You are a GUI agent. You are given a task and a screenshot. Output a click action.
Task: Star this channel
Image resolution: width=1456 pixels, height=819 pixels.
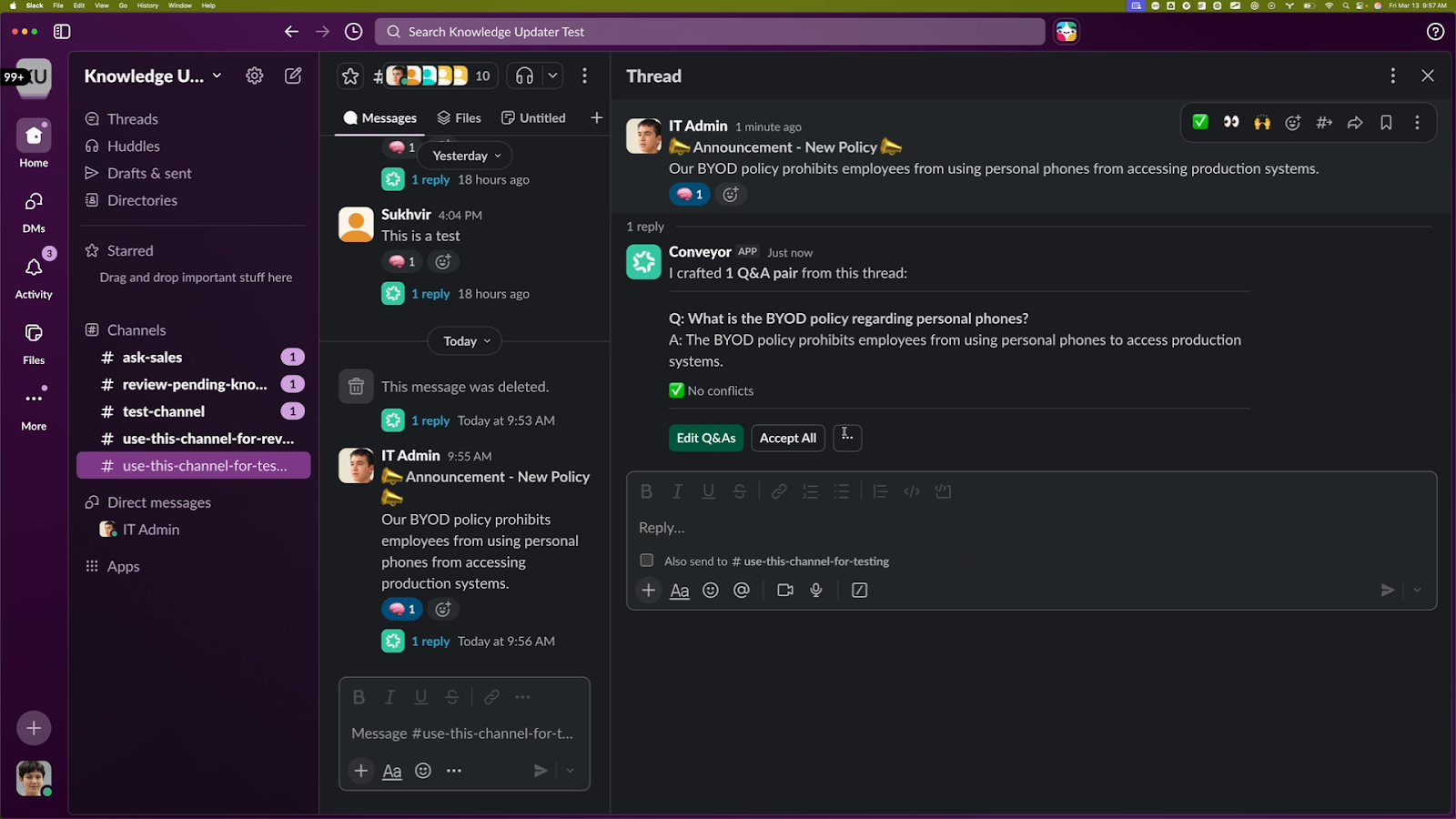(350, 76)
